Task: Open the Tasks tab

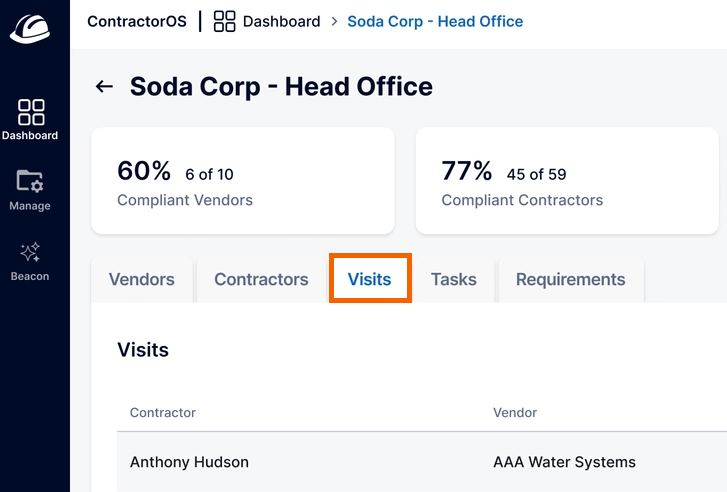Action: [x=454, y=279]
